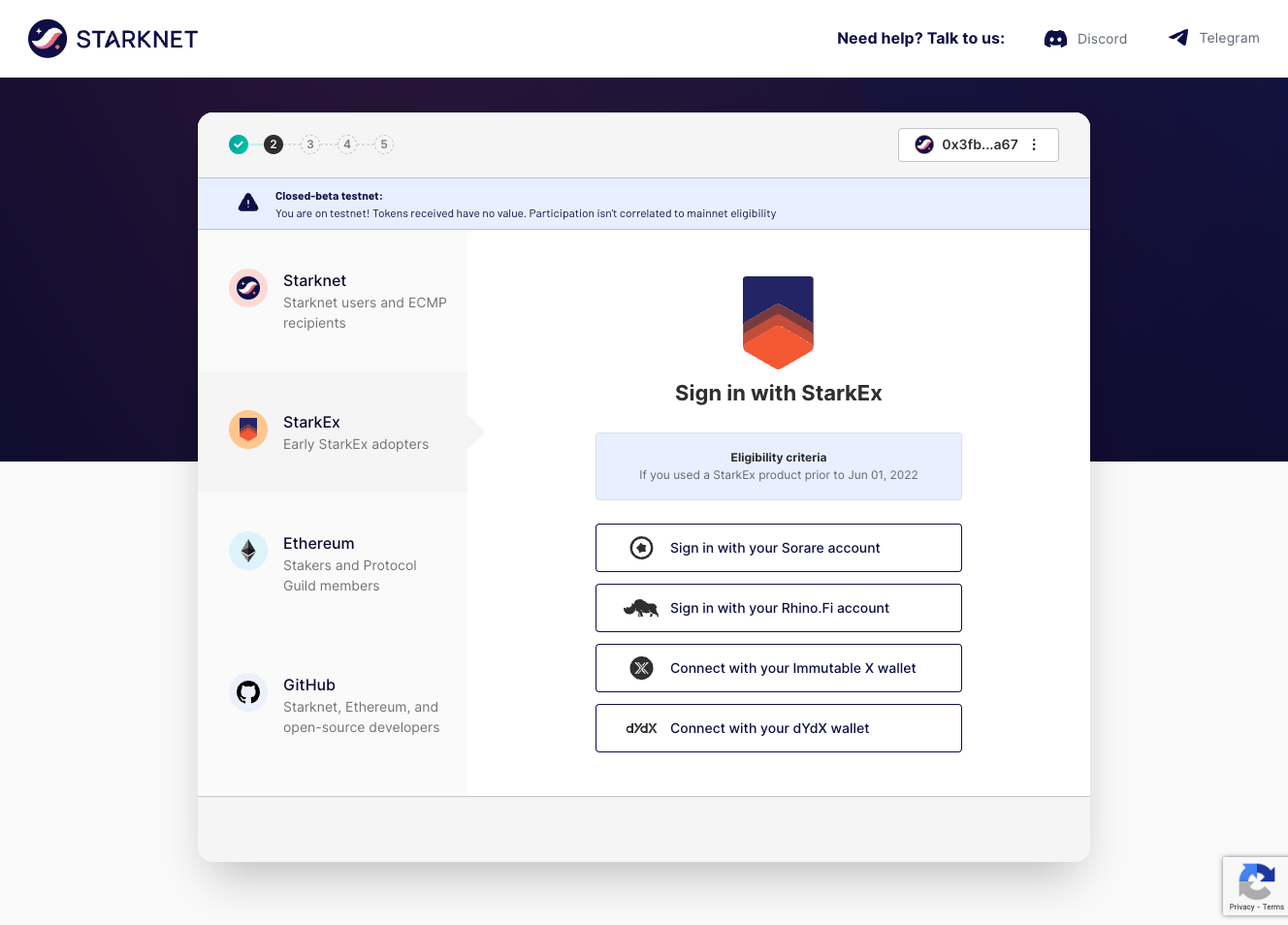Click the Immutable X logo icon
Viewport: 1288px width, 925px height.
[x=642, y=668]
